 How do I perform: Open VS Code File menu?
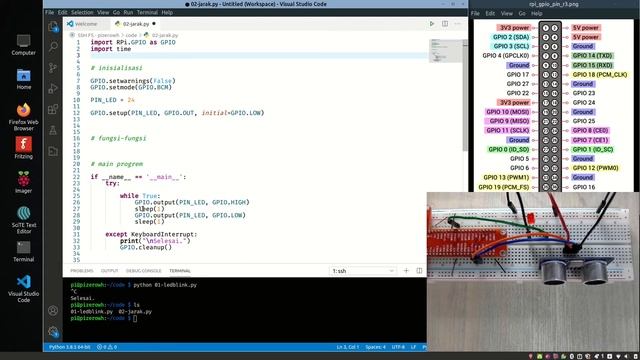(x=49, y=13)
